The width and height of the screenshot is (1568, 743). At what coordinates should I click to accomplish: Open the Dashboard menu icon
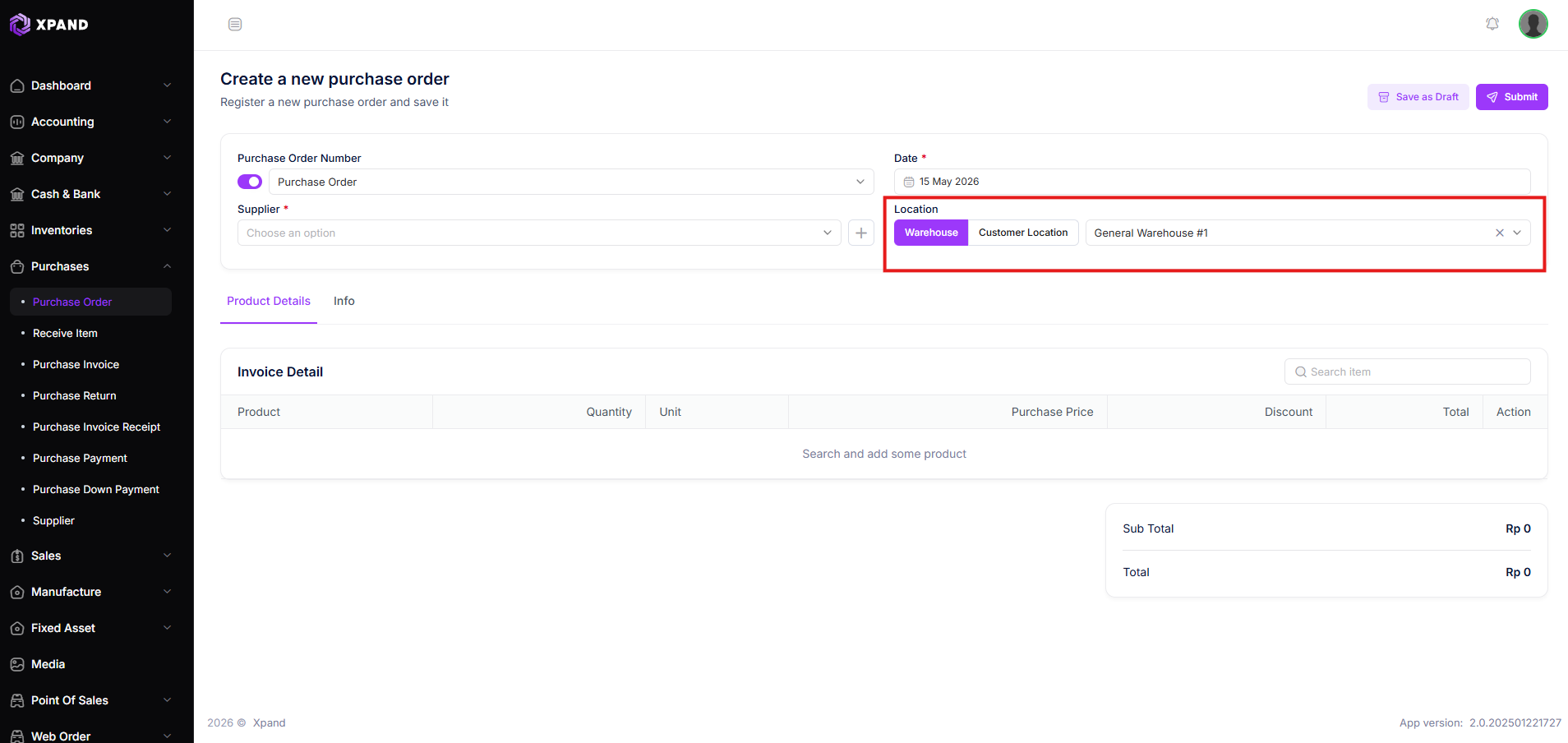17,85
